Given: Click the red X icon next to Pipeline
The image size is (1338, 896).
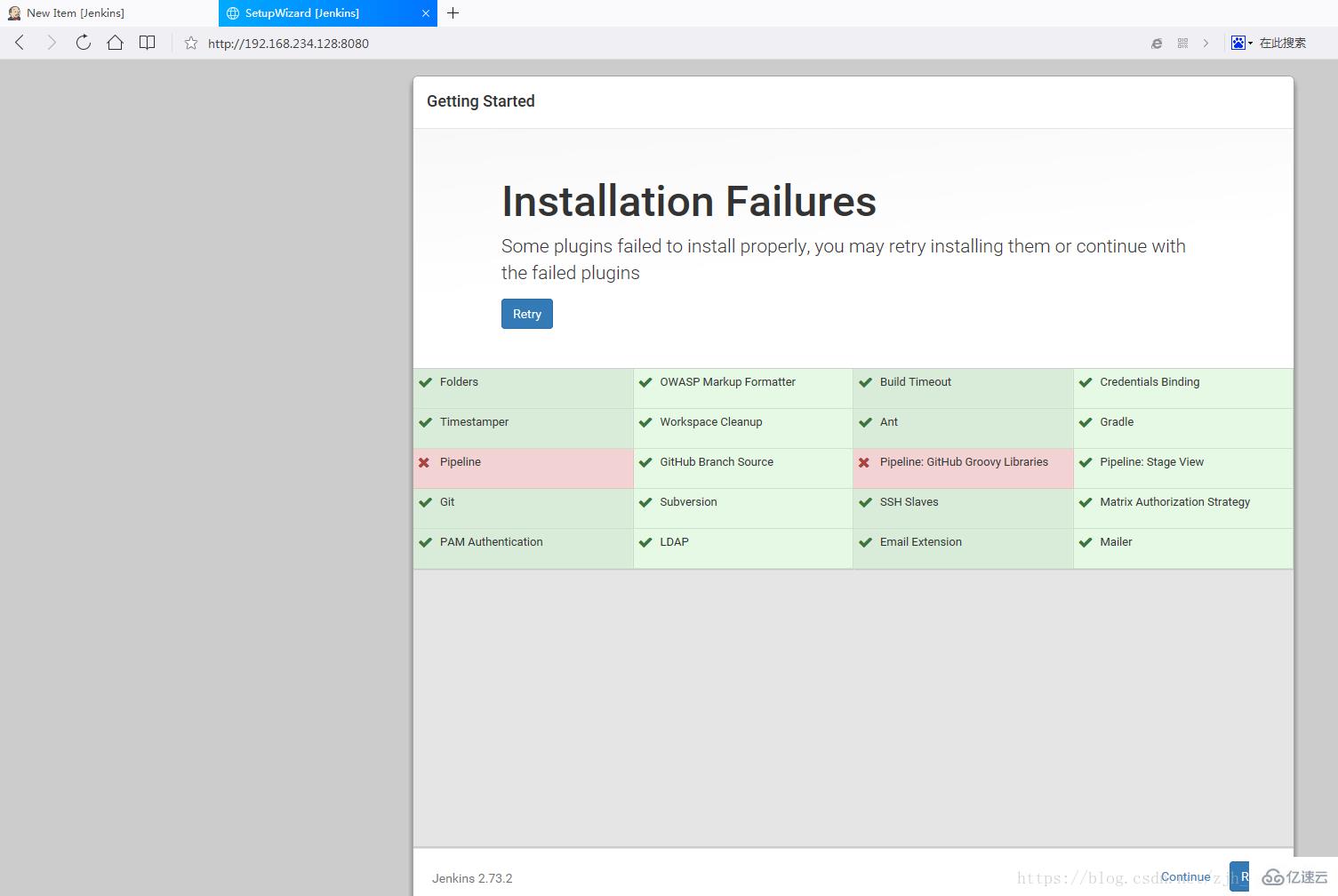Looking at the screenshot, I should (x=424, y=462).
